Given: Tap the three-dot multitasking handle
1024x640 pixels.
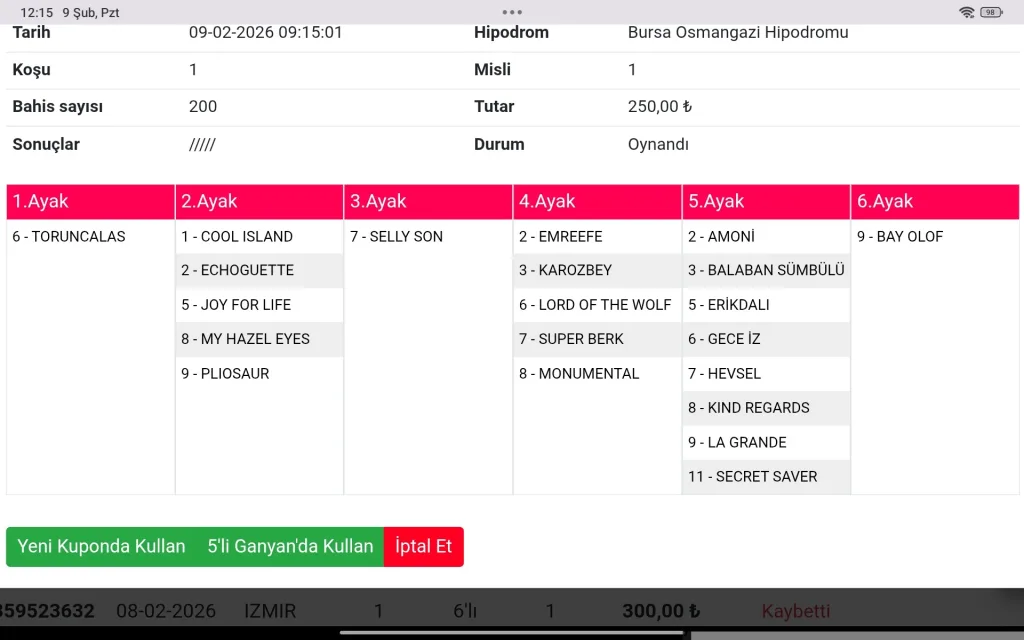Looking at the screenshot, I should pos(512,12).
